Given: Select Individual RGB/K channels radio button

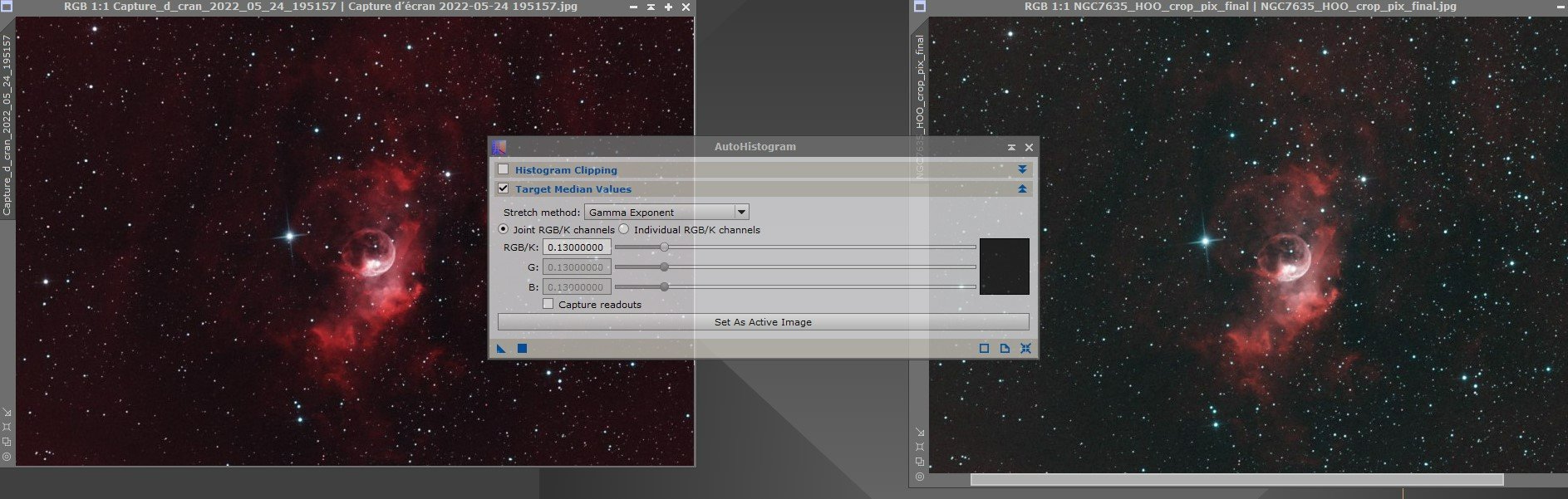Looking at the screenshot, I should click(x=624, y=229).
